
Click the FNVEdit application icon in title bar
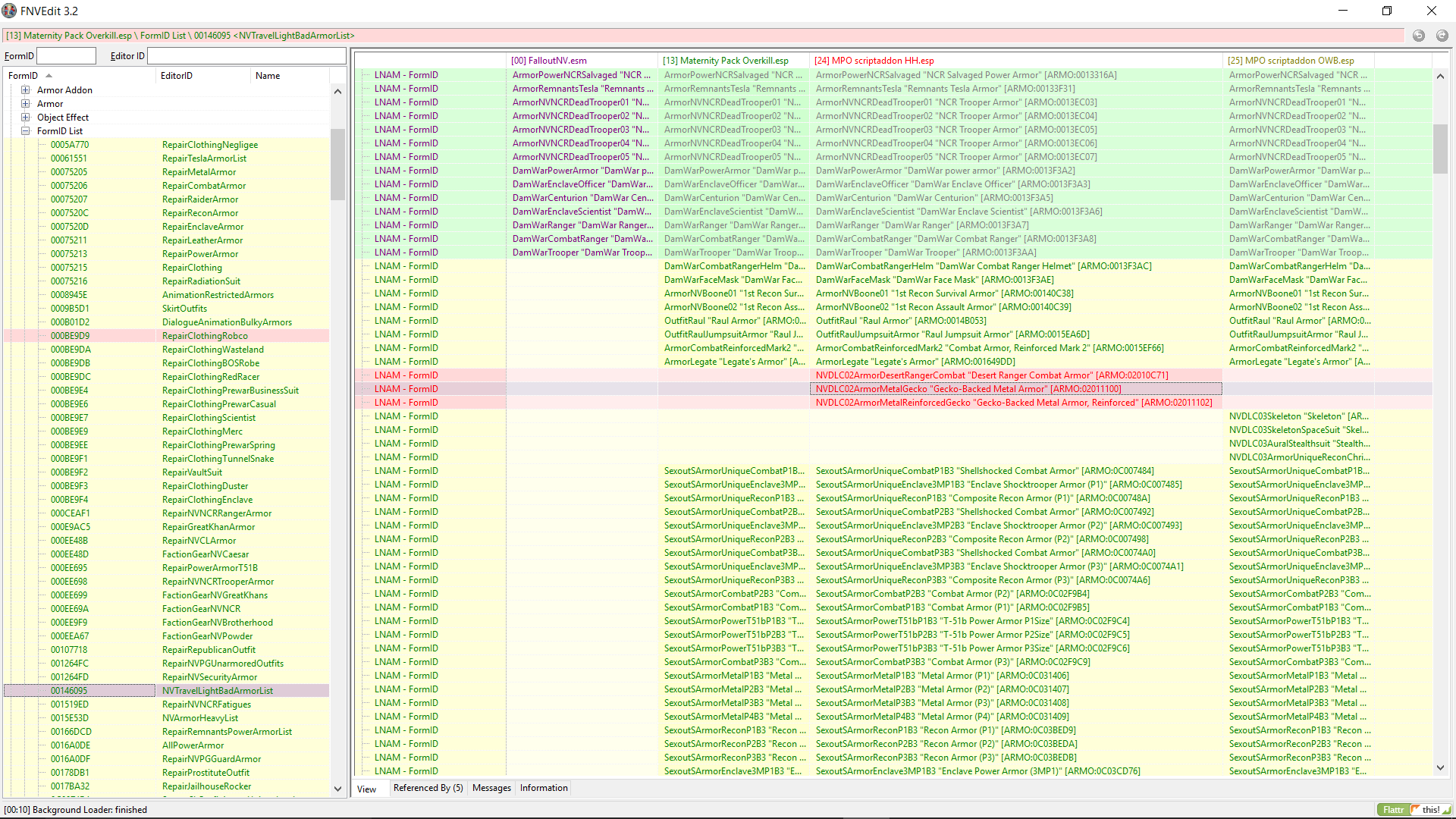coord(9,11)
